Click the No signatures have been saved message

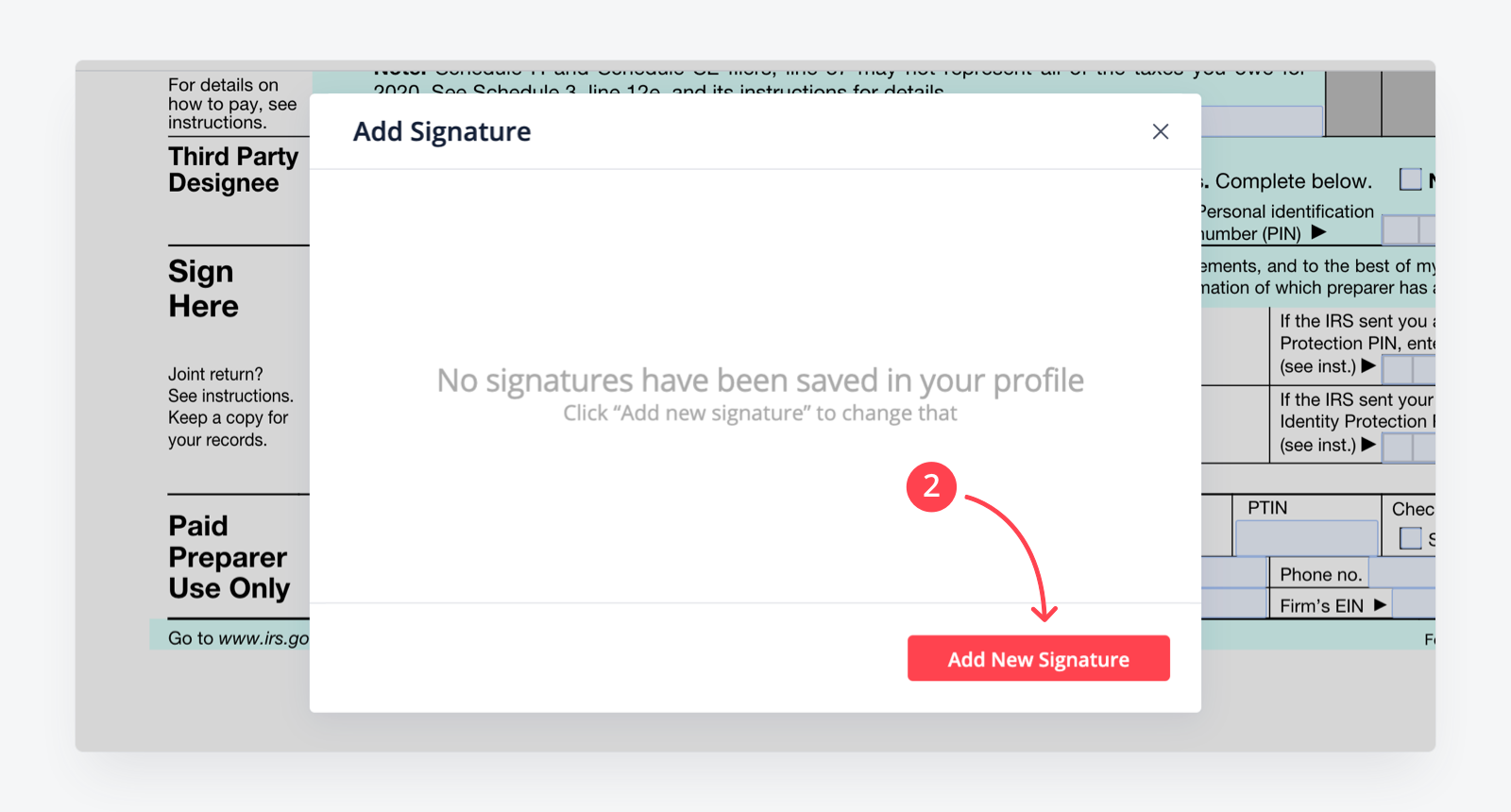coord(760,380)
